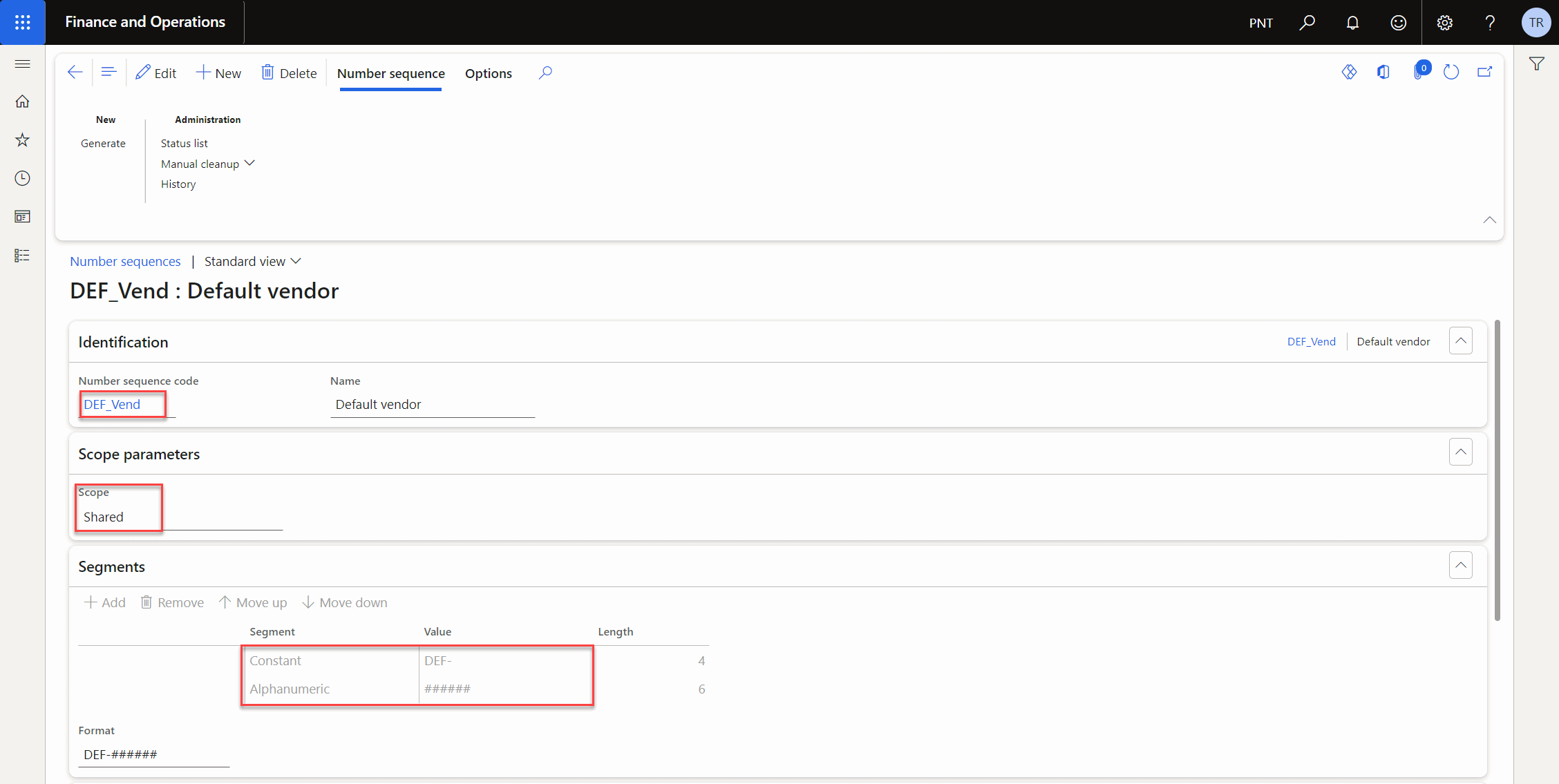Select the Number sequence tab
Screen dimensions: 1559x784
coord(391,73)
